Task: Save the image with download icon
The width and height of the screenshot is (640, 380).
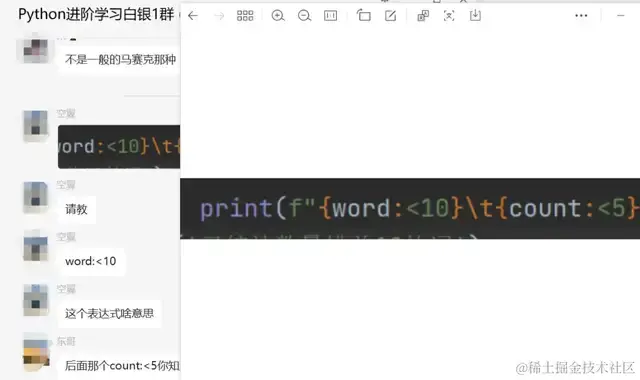Action: coord(475,16)
